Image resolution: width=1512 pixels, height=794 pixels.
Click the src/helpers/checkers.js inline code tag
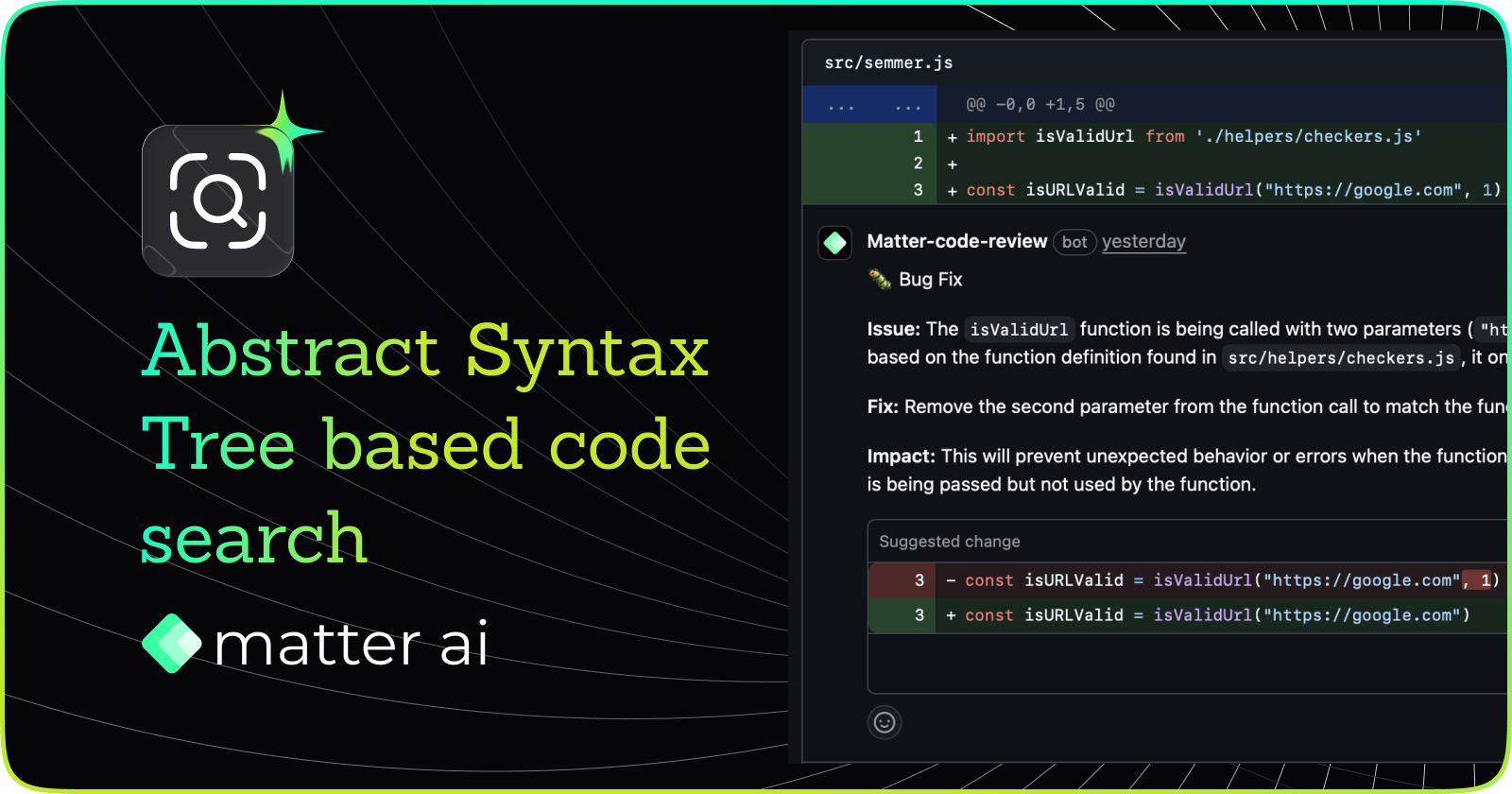click(1342, 357)
